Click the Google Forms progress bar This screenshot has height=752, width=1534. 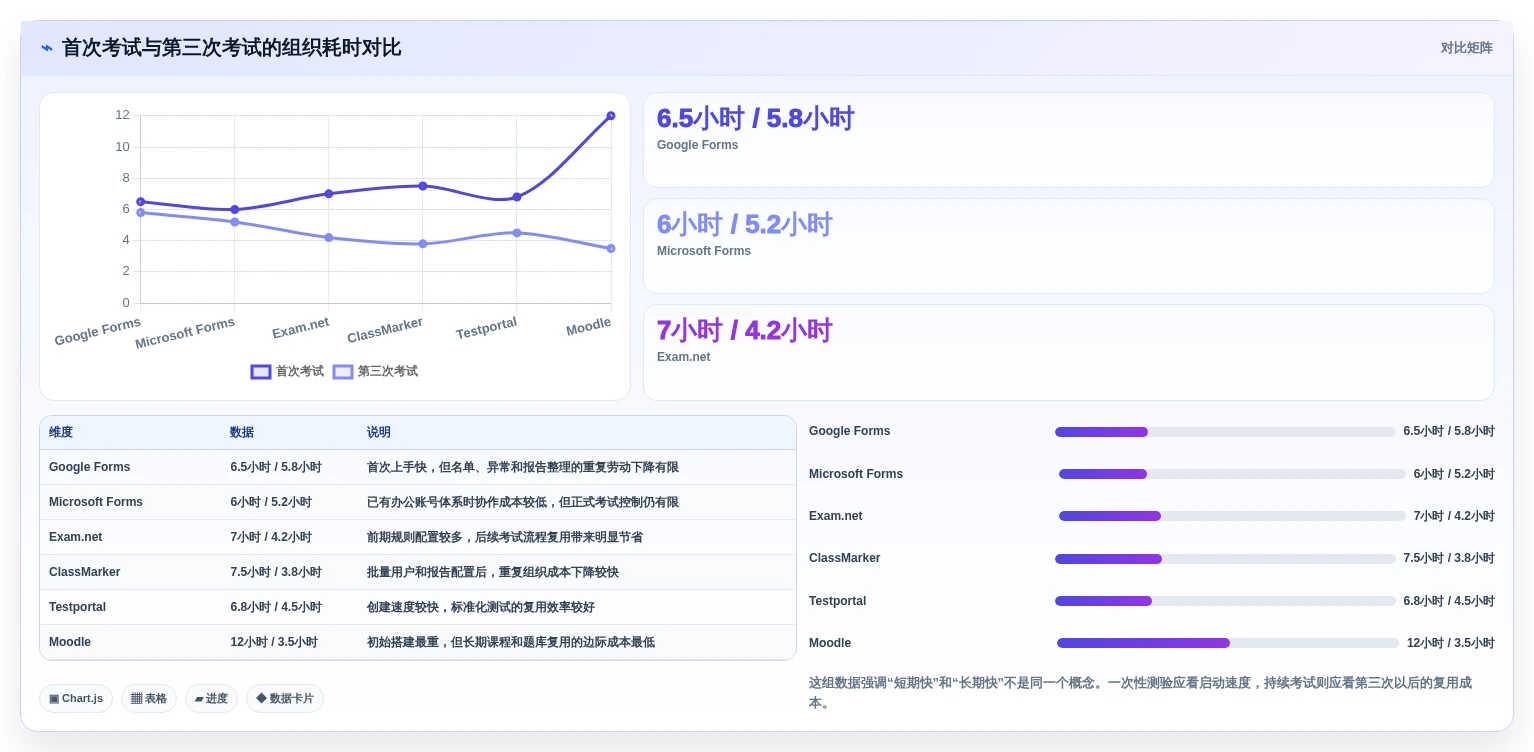(x=1225, y=432)
